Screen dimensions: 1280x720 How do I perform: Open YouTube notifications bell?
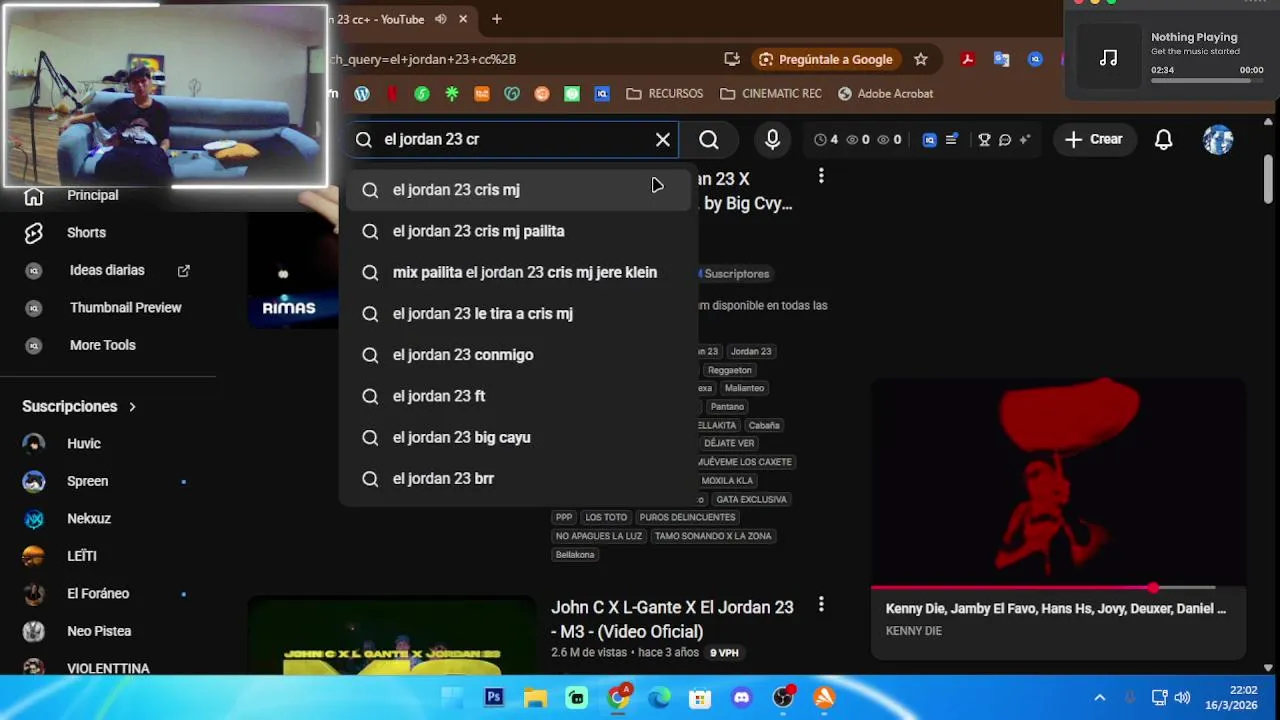(1163, 140)
